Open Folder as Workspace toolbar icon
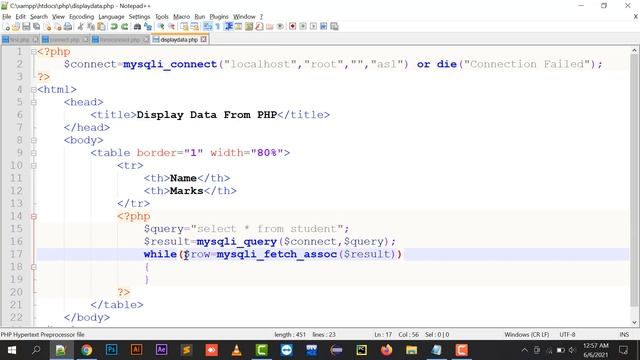The width and height of the screenshot is (640, 360). [270, 27]
